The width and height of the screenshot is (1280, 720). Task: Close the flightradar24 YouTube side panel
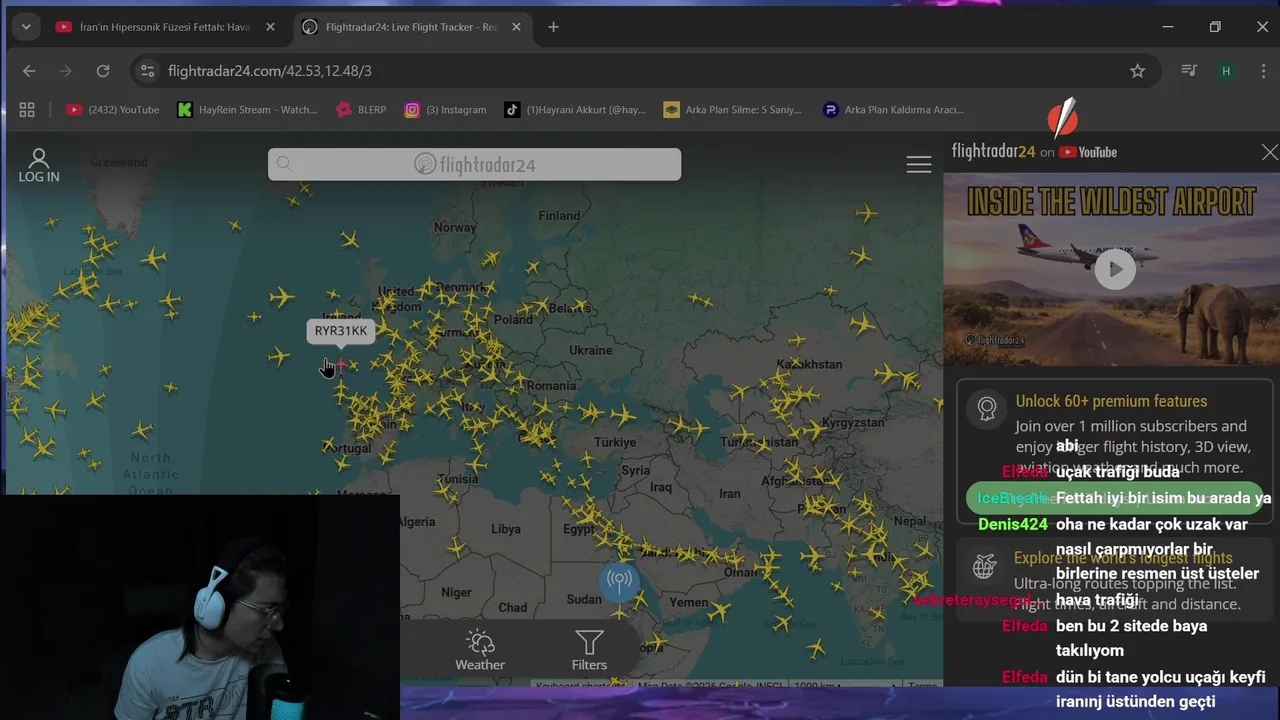pyautogui.click(x=1269, y=152)
